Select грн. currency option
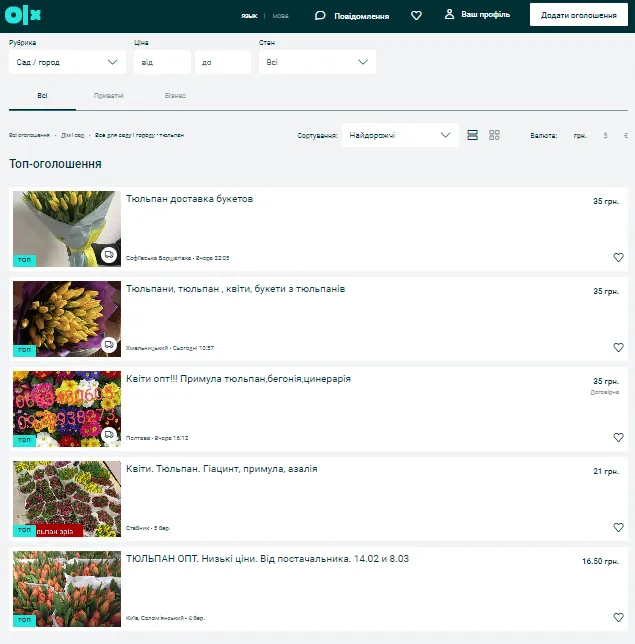This screenshot has height=644, width=635. click(580, 135)
